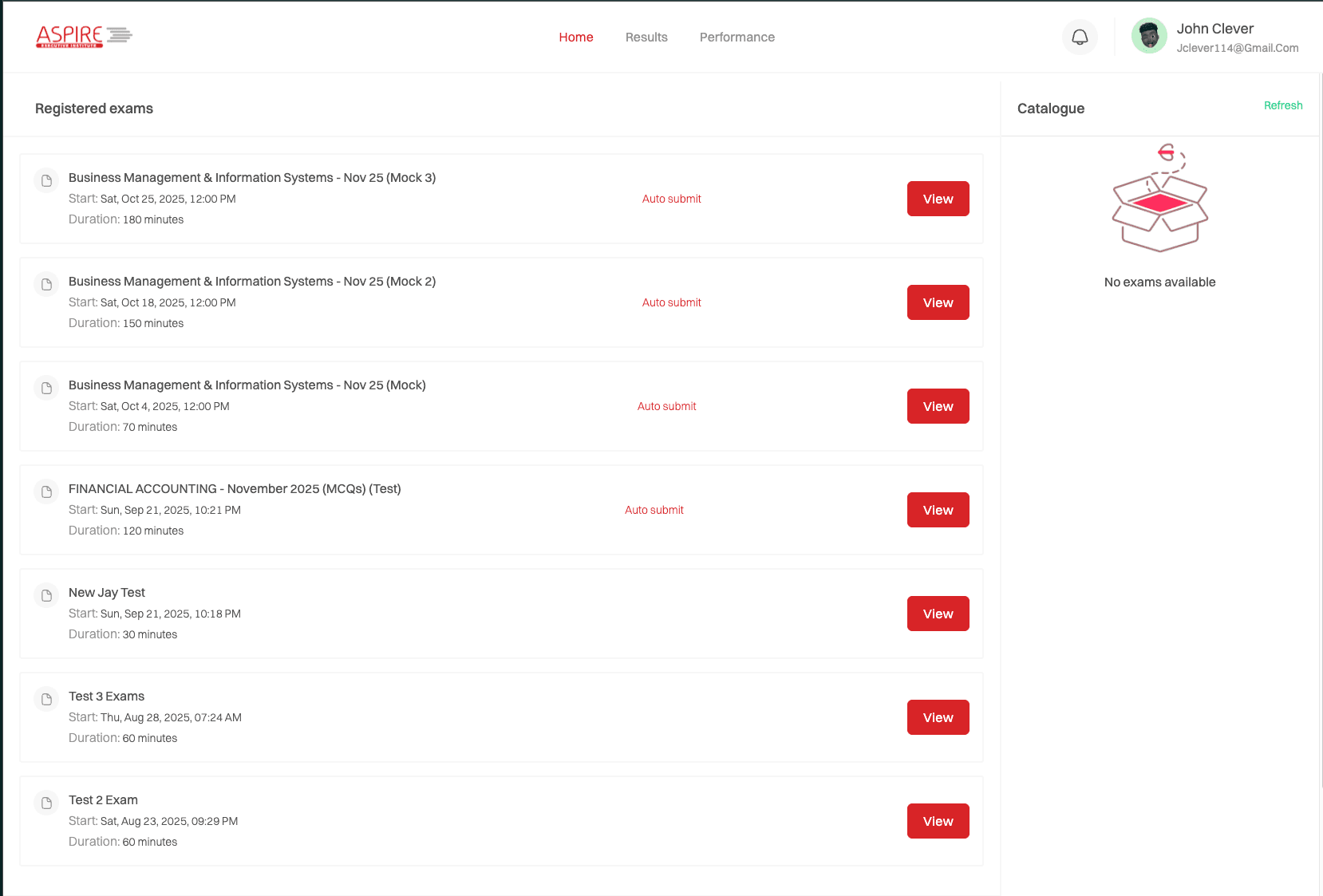Click the Registered exams heading
Image resolution: width=1323 pixels, height=896 pixels.
pos(94,109)
